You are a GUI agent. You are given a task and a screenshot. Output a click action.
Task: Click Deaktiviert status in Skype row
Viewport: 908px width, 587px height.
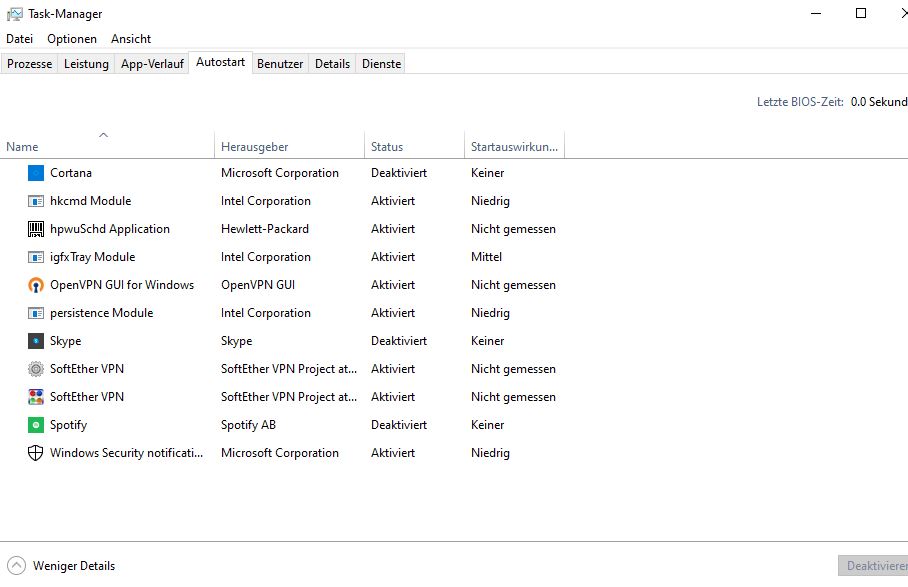[399, 341]
